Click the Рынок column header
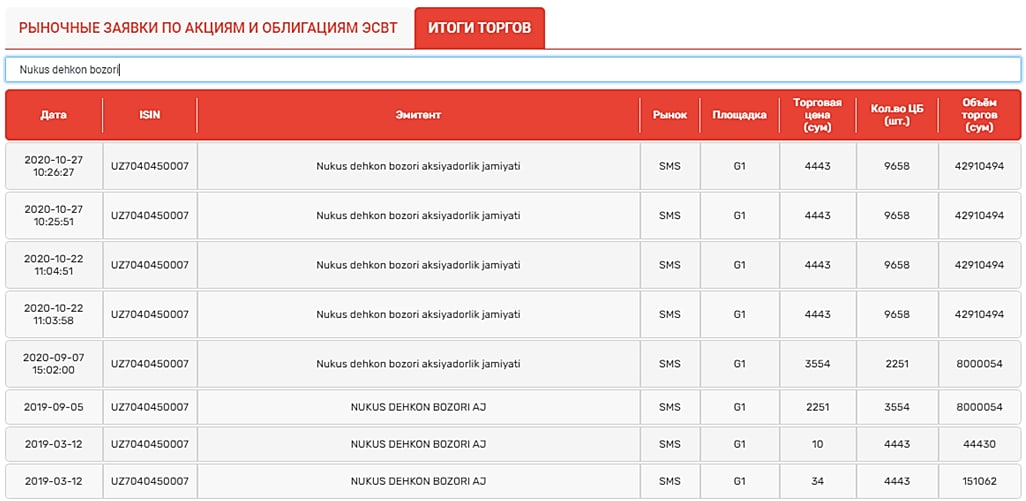This screenshot has width=1026, height=501. 670,115
